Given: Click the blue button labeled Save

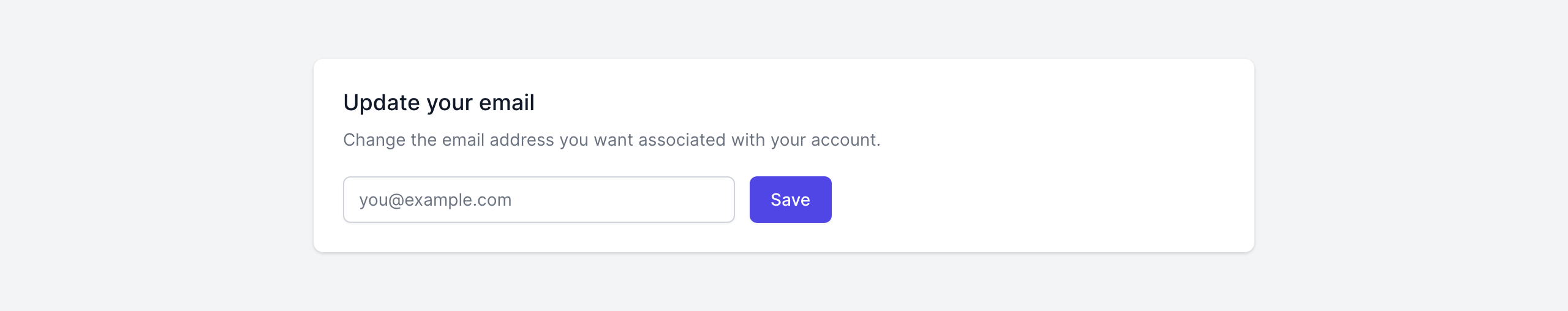Looking at the screenshot, I should (790, 200).
